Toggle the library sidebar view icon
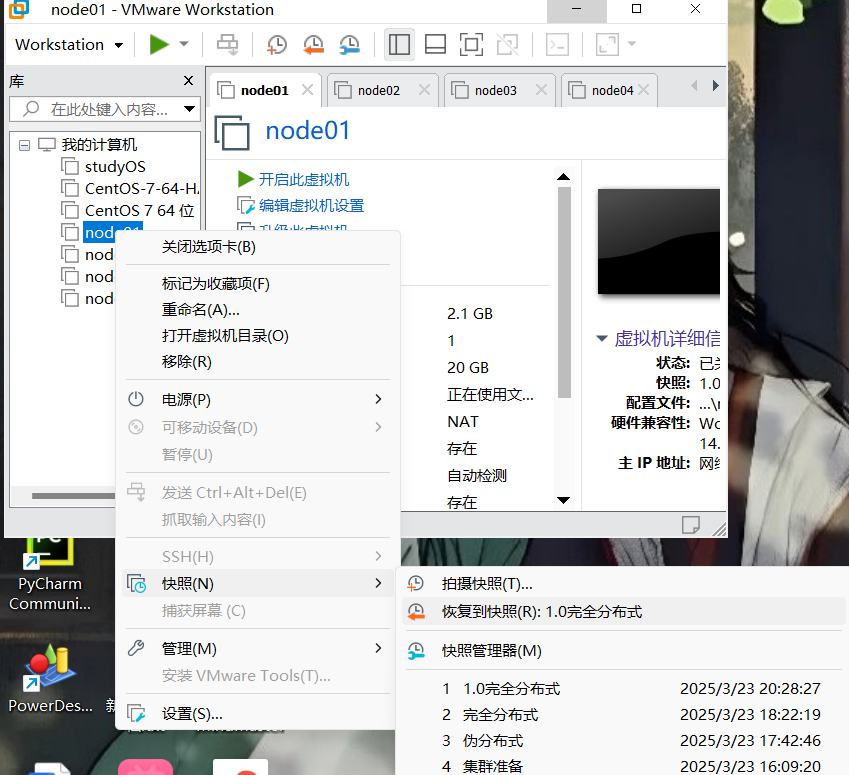 [x=399, y=44]
